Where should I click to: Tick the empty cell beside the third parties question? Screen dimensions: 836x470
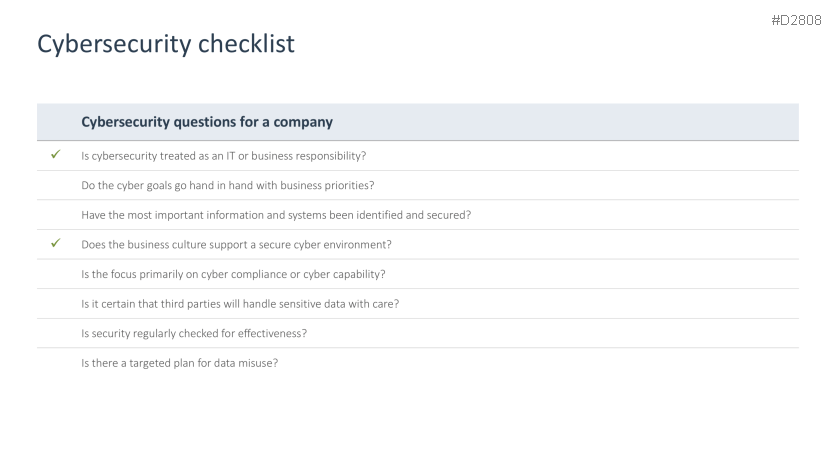tap(56, 303)
